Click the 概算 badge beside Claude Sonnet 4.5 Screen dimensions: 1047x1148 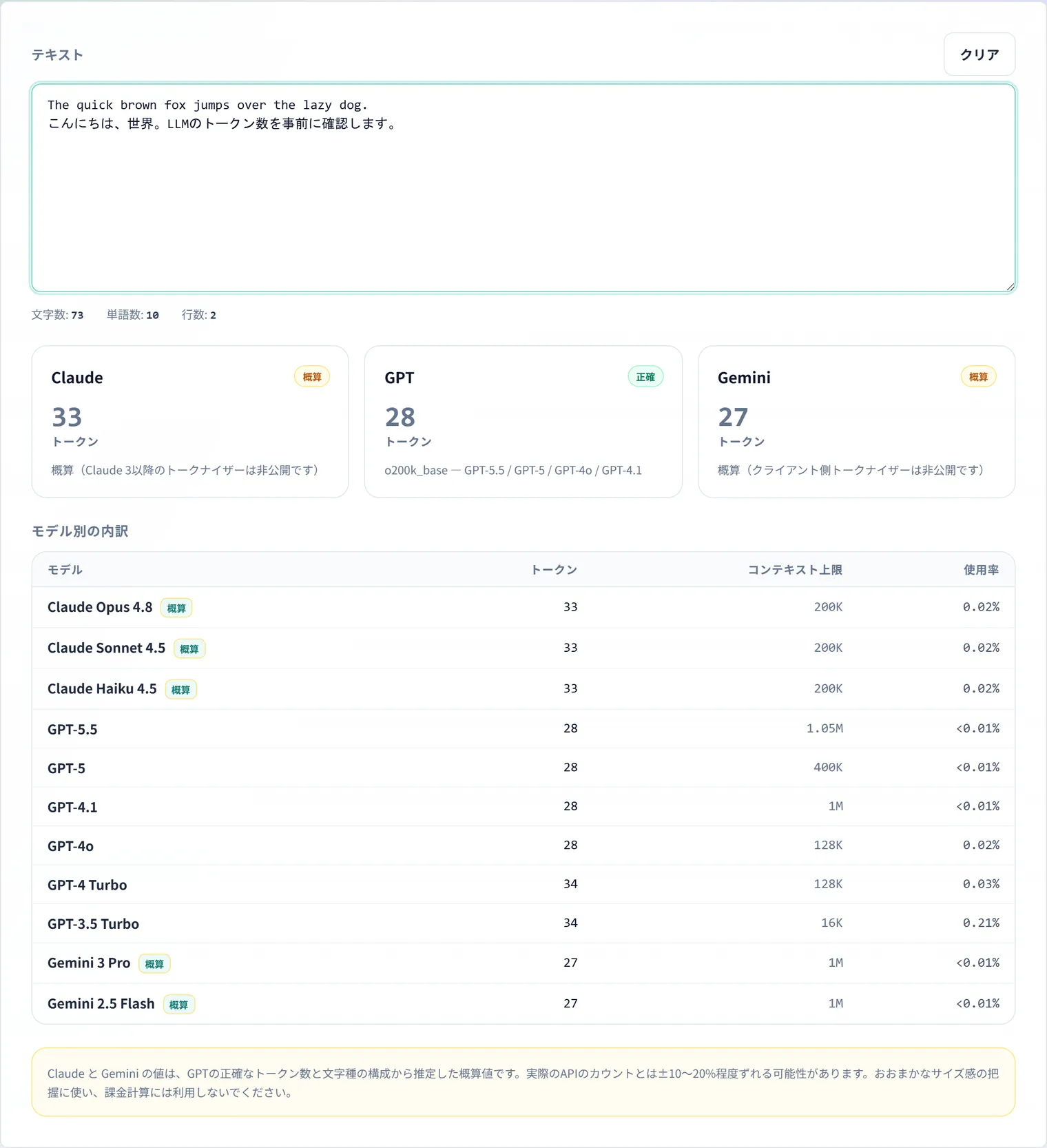[x=189, y=648]
